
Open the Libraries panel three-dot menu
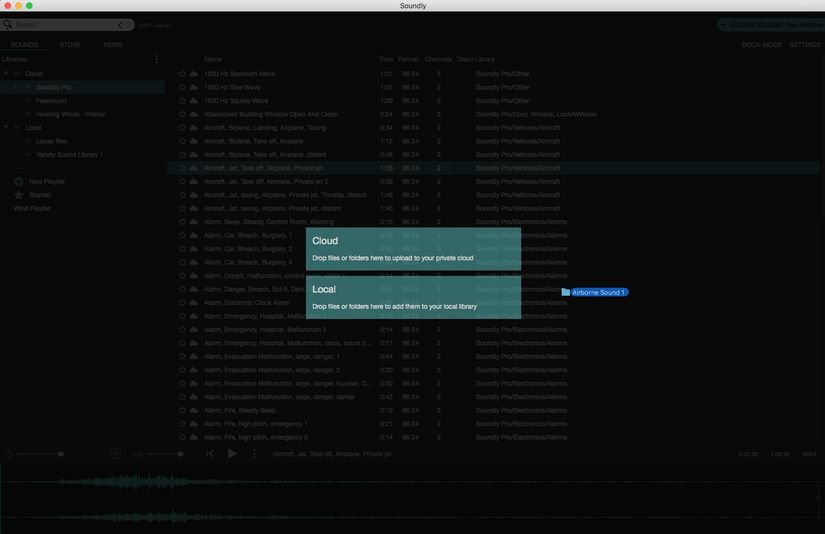pos(156,59)
